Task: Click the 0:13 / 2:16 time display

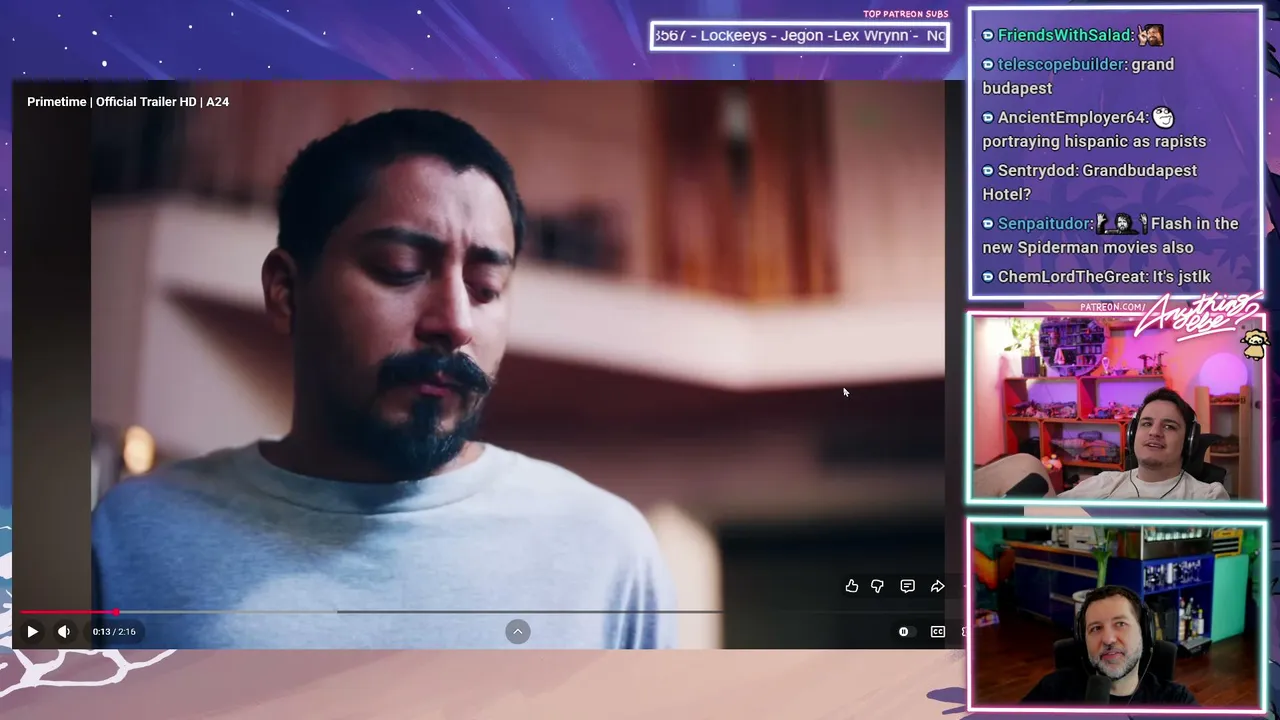Action: (114, 631)
